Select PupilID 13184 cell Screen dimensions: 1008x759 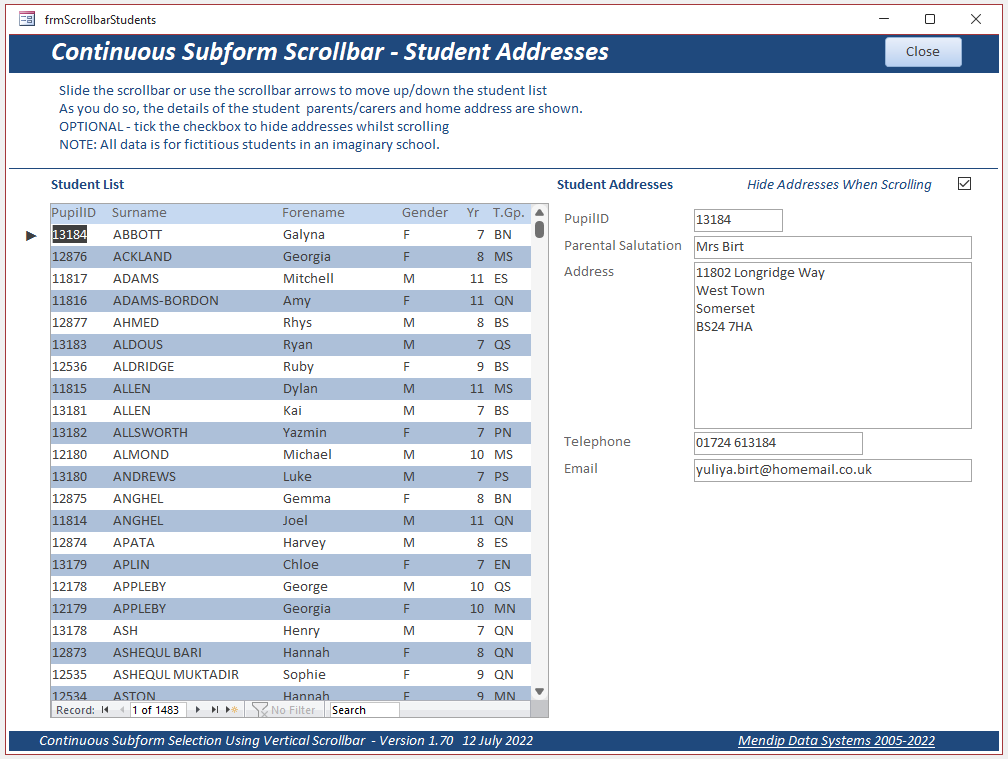[x=69, y=235]
